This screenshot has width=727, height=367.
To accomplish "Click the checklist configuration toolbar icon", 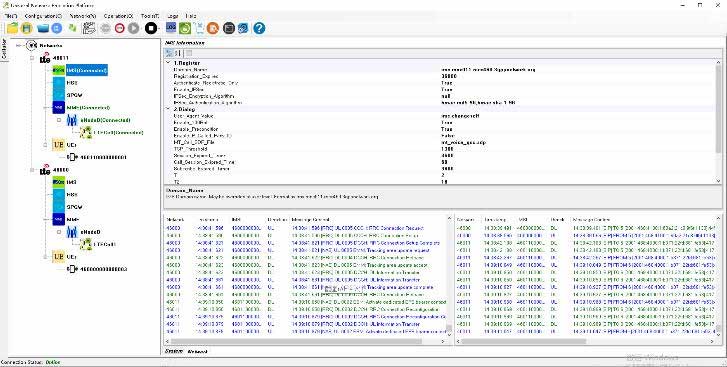I will 89,28.
